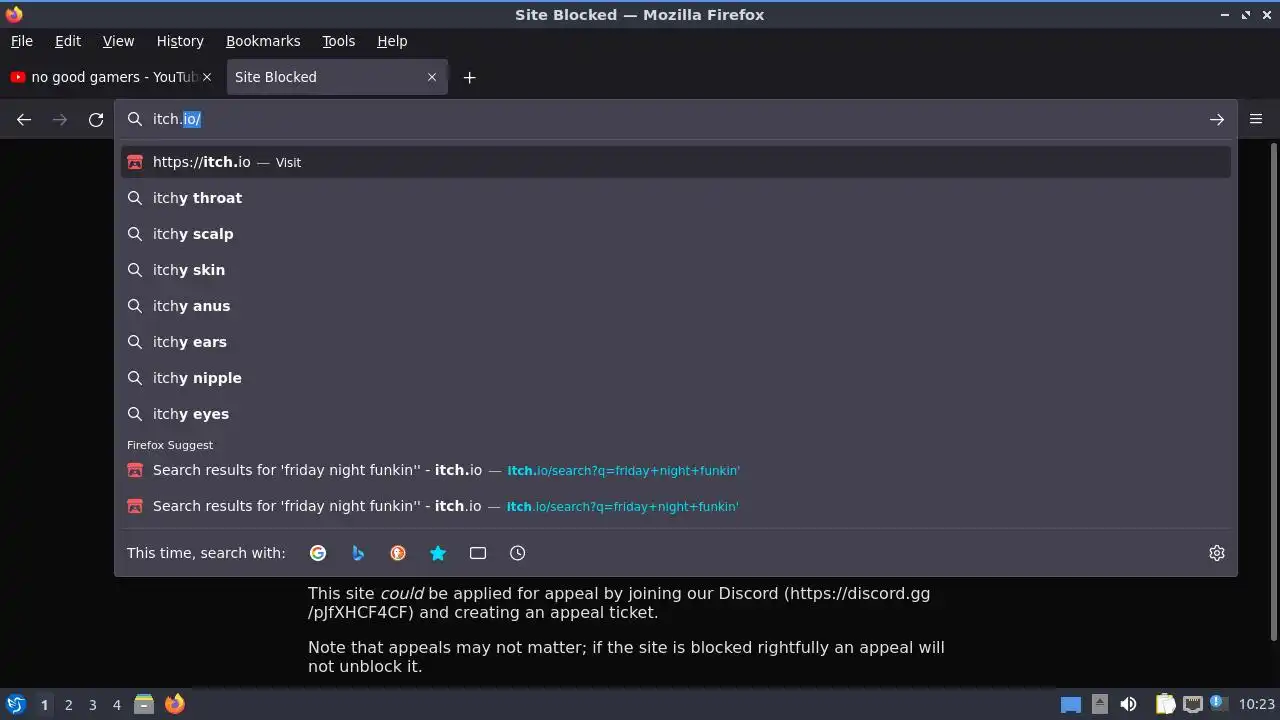Click the 10:23 clock in taskbar
The image size is (1280, 720).
coord(1257,705)
